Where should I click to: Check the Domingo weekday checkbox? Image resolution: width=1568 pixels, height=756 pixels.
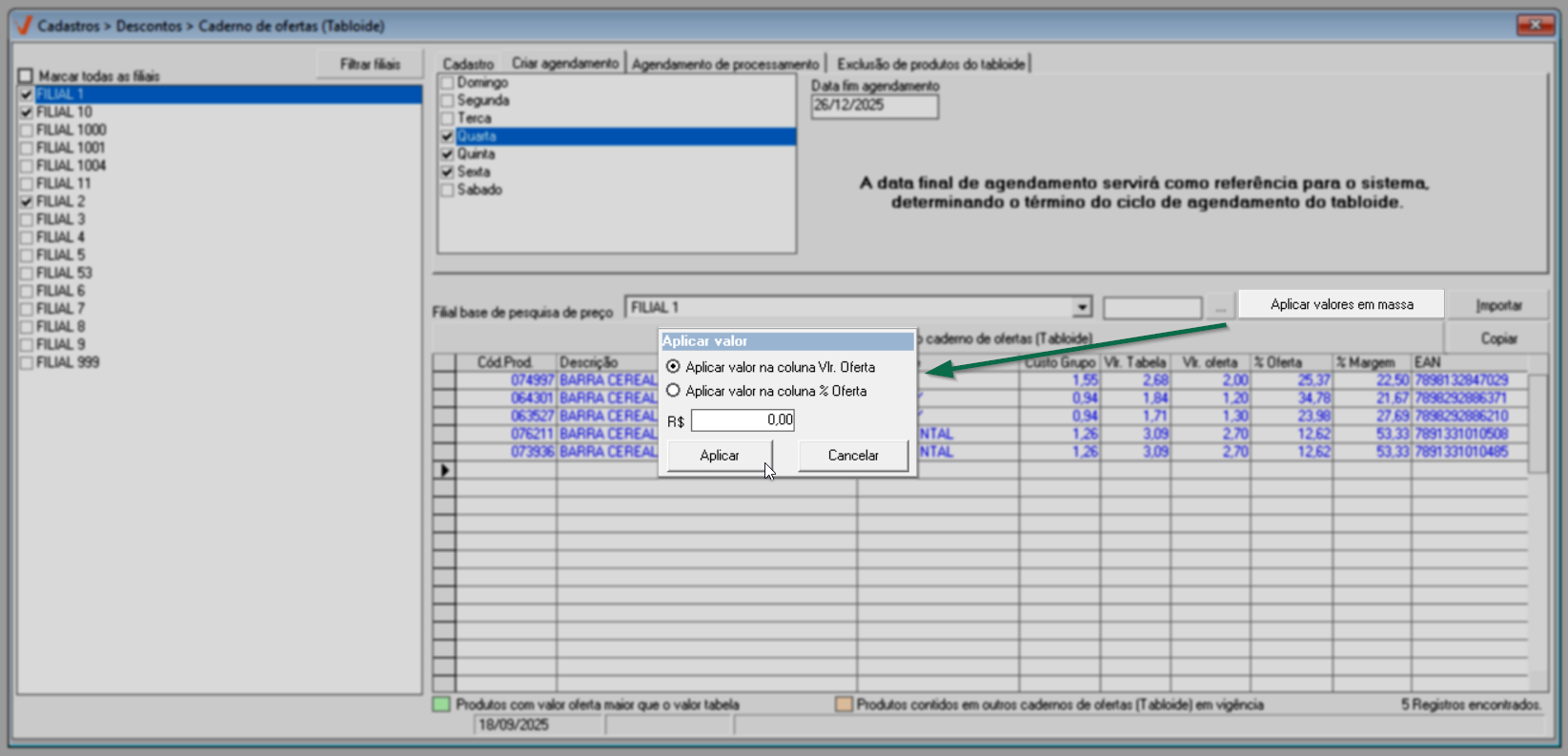(447, 83)
